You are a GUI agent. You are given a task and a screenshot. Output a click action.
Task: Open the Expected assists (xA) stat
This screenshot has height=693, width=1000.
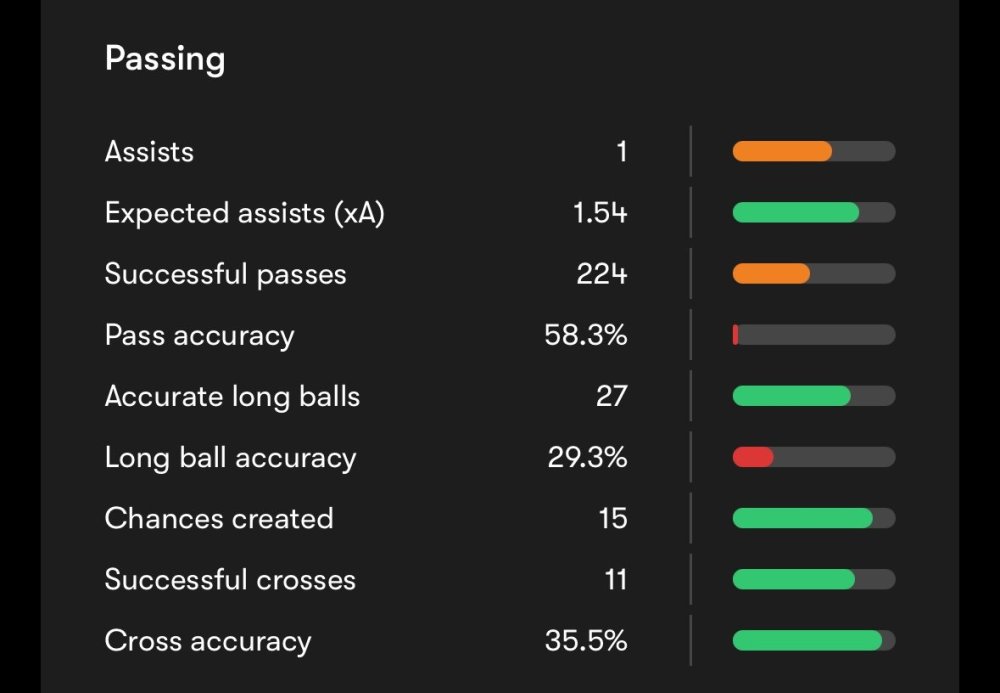tap(244, 213)
